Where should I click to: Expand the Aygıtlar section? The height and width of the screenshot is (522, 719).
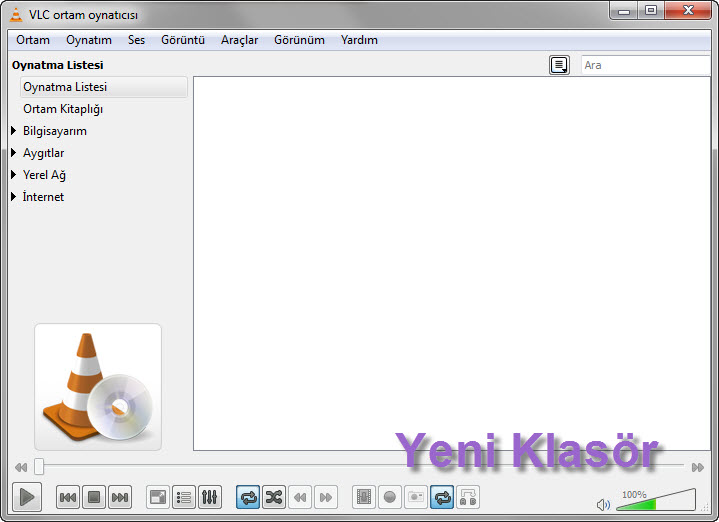14,153
